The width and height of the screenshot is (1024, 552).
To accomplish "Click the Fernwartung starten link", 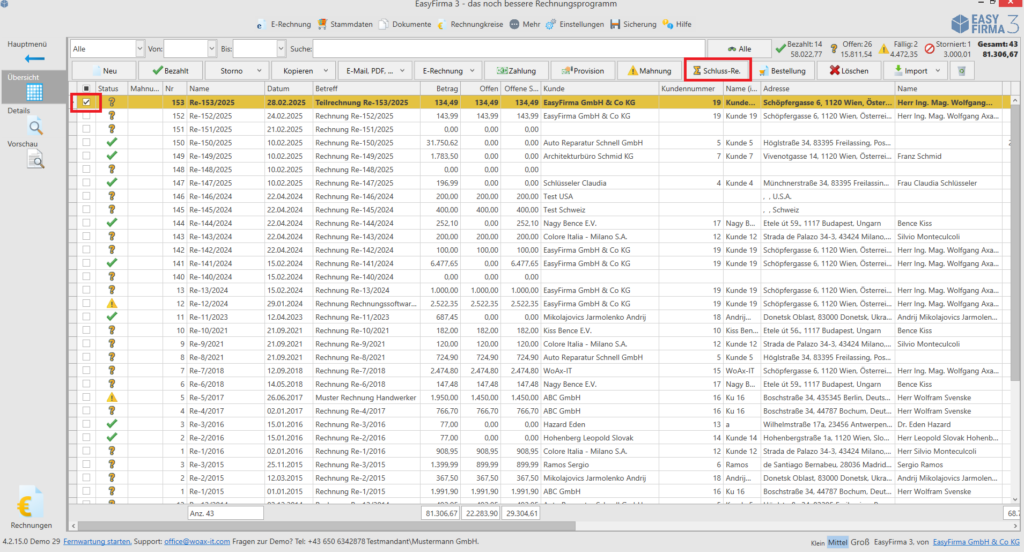I will click(x=97, y=542).
